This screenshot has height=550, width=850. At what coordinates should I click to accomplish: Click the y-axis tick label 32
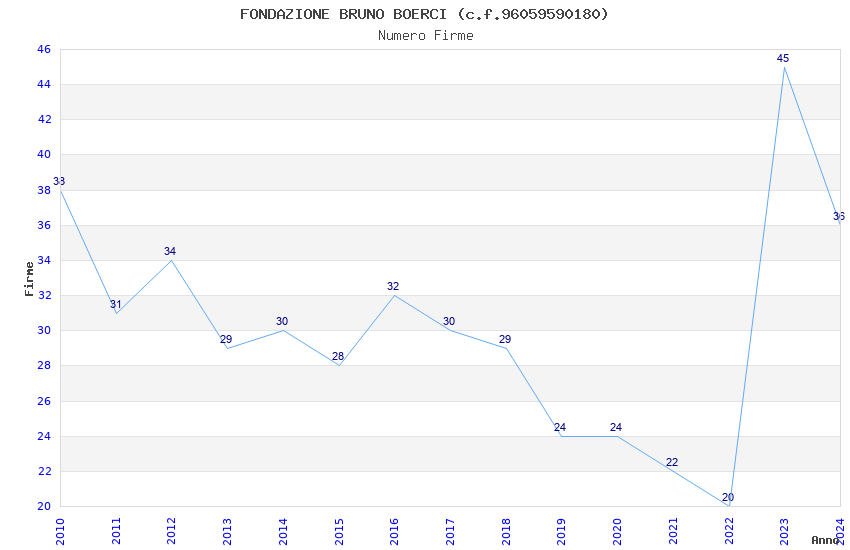point(44,295)
